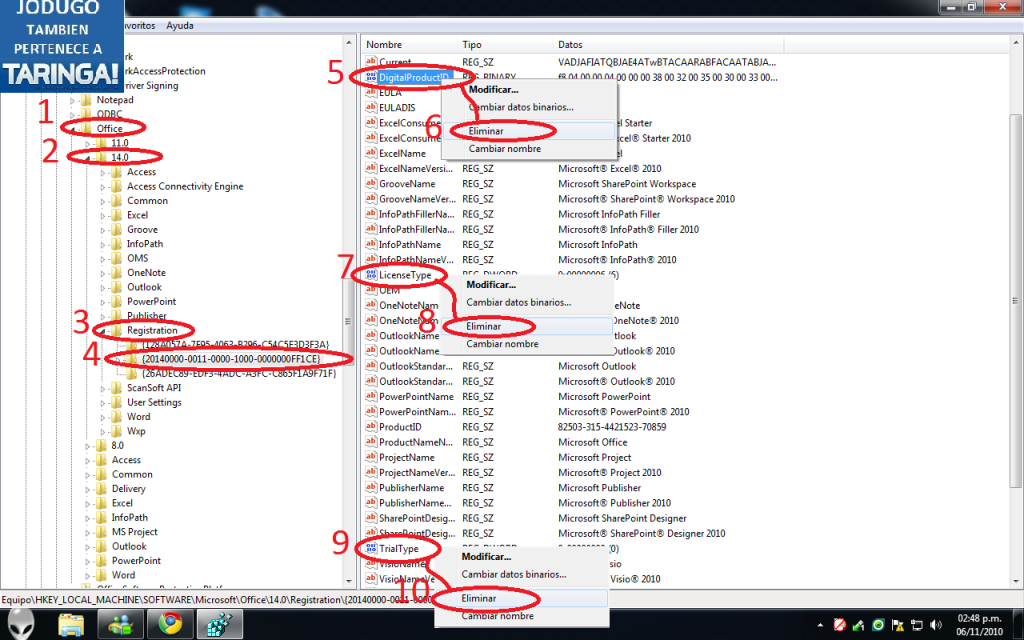Click the string icon beside PublisherName
The height and width of the screenshot is (640, 1024).
click(371, 488)
